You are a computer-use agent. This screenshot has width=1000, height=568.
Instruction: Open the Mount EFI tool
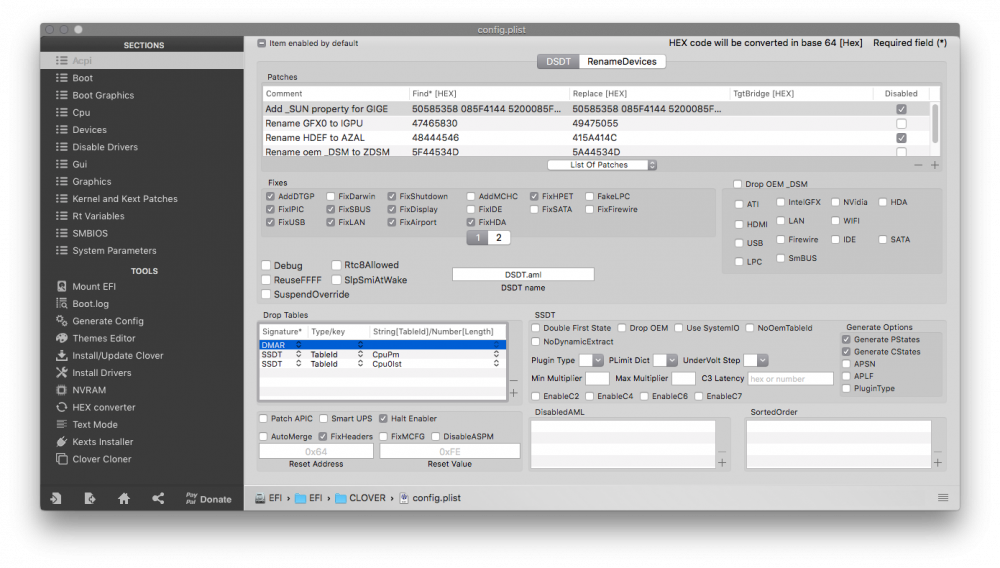point(94,286)
